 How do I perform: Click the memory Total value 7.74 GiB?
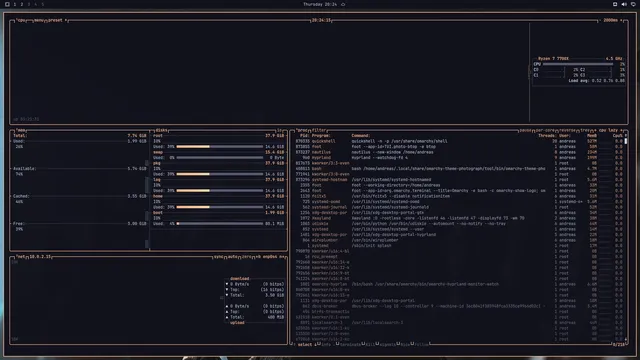pyautogui.click(x=137, y=136)
